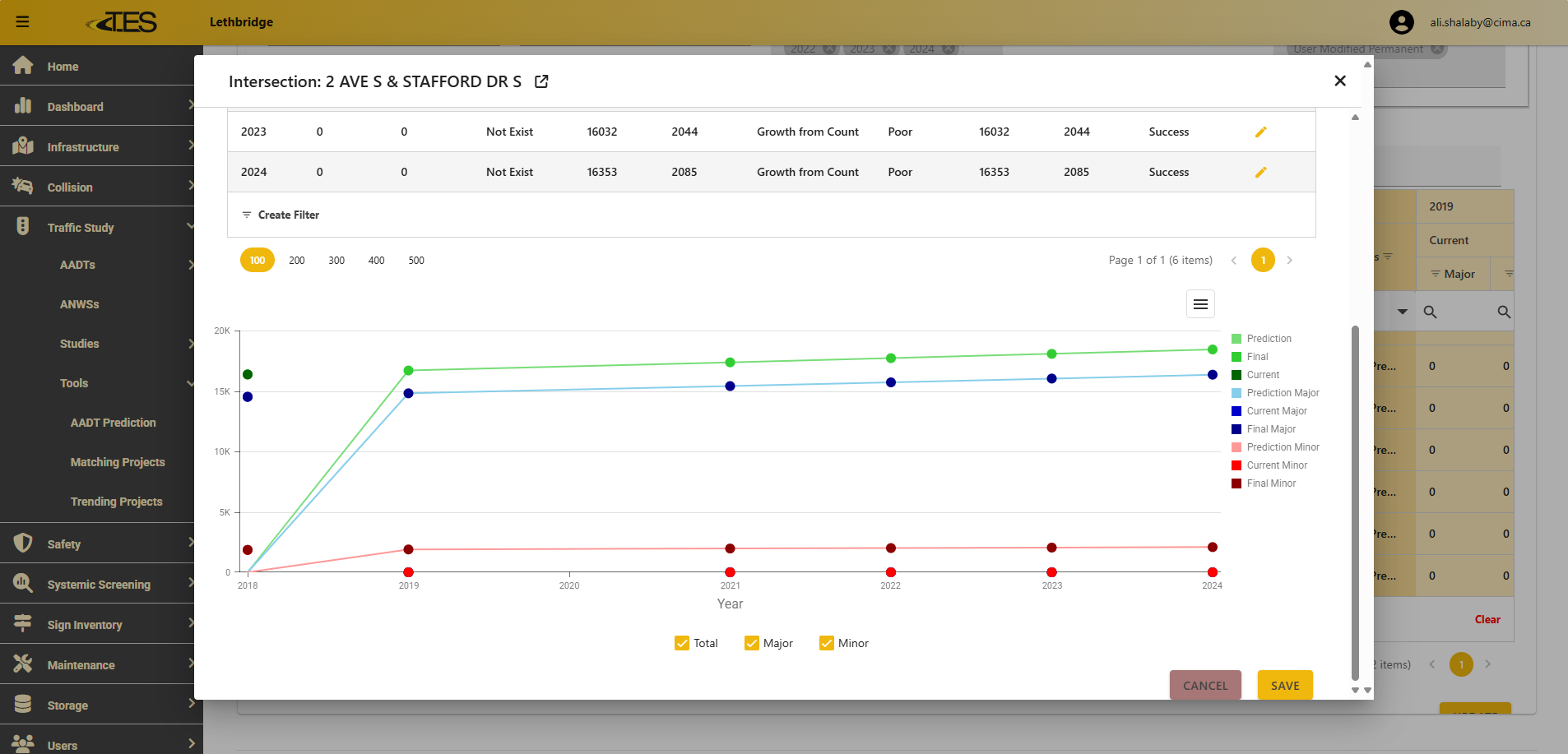Open the hamburger navigation menu

[x=22, y=22]
